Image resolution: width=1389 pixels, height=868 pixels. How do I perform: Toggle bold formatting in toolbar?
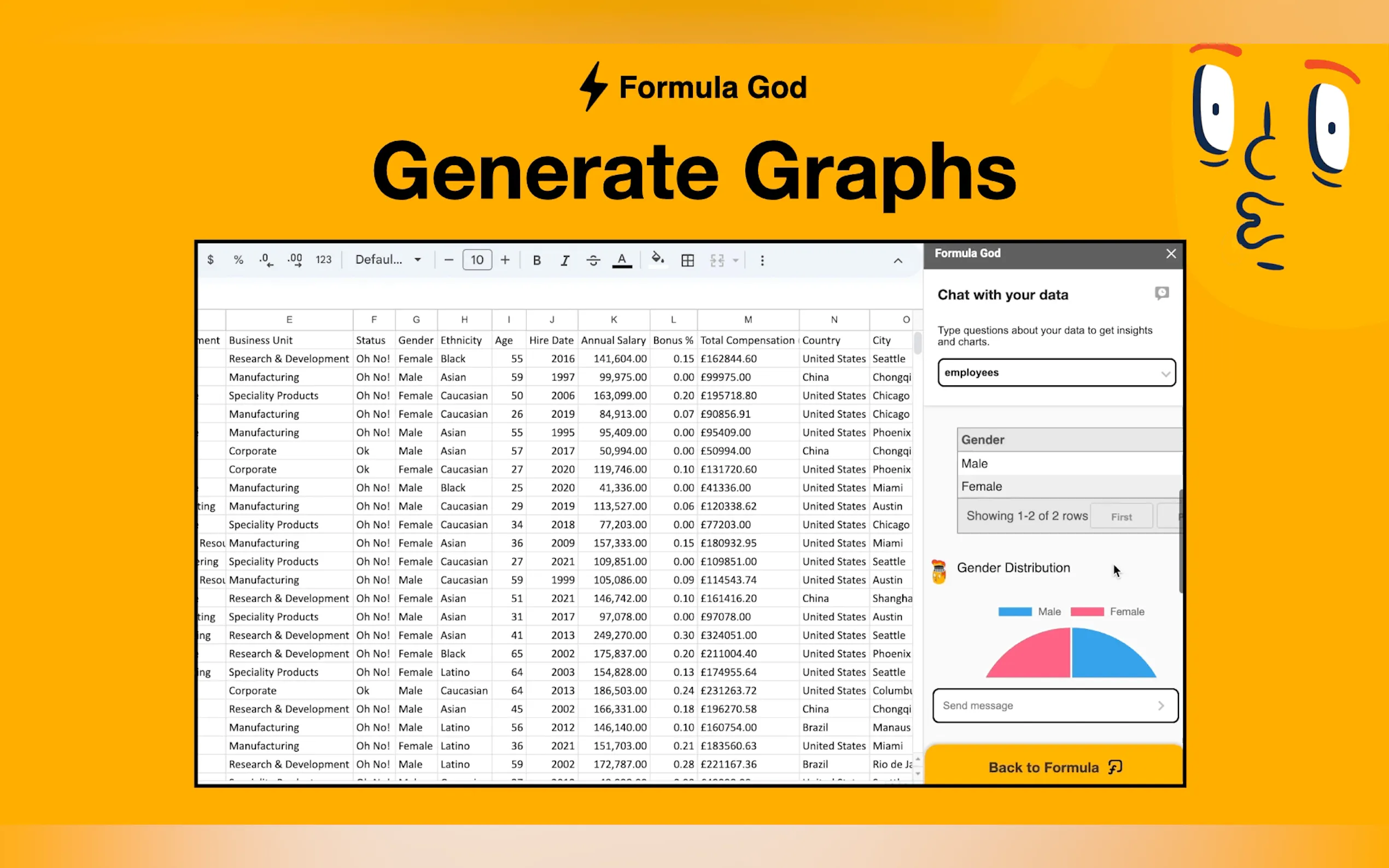[x=536, y=260]
